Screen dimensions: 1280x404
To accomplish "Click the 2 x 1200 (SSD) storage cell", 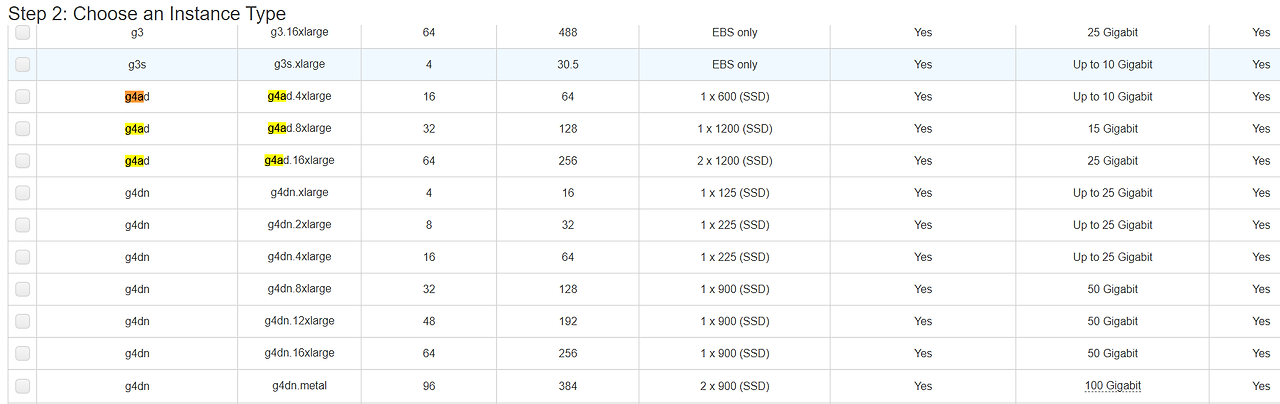I will pos(734,160).
